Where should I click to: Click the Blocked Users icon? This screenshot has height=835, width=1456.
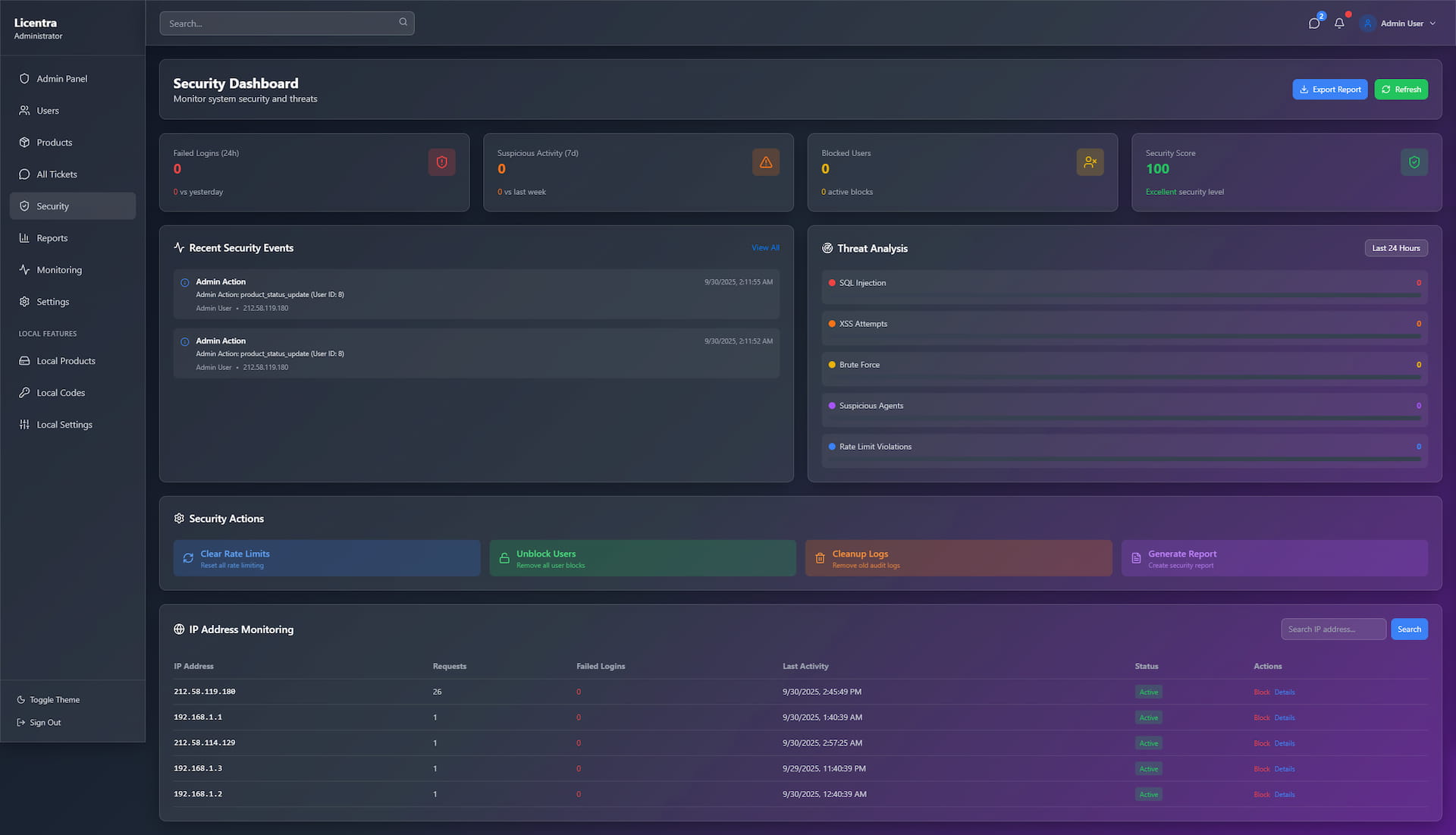pos(1090,162)
